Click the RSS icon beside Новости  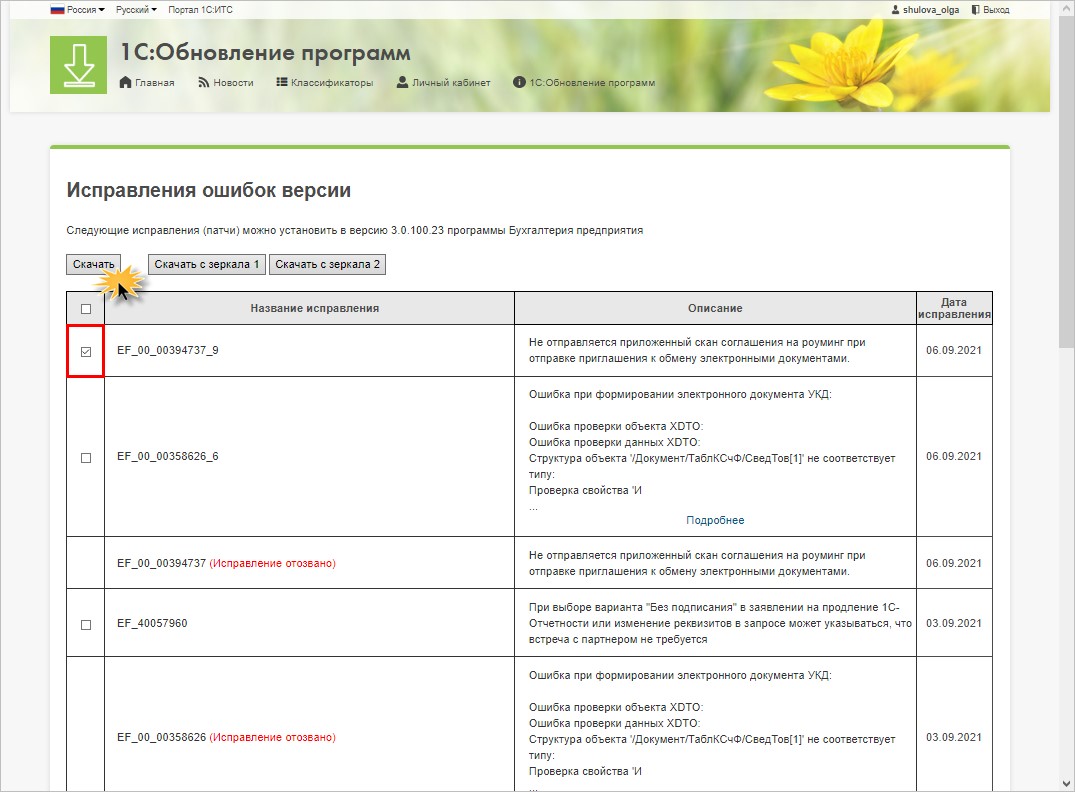[204, 82]
